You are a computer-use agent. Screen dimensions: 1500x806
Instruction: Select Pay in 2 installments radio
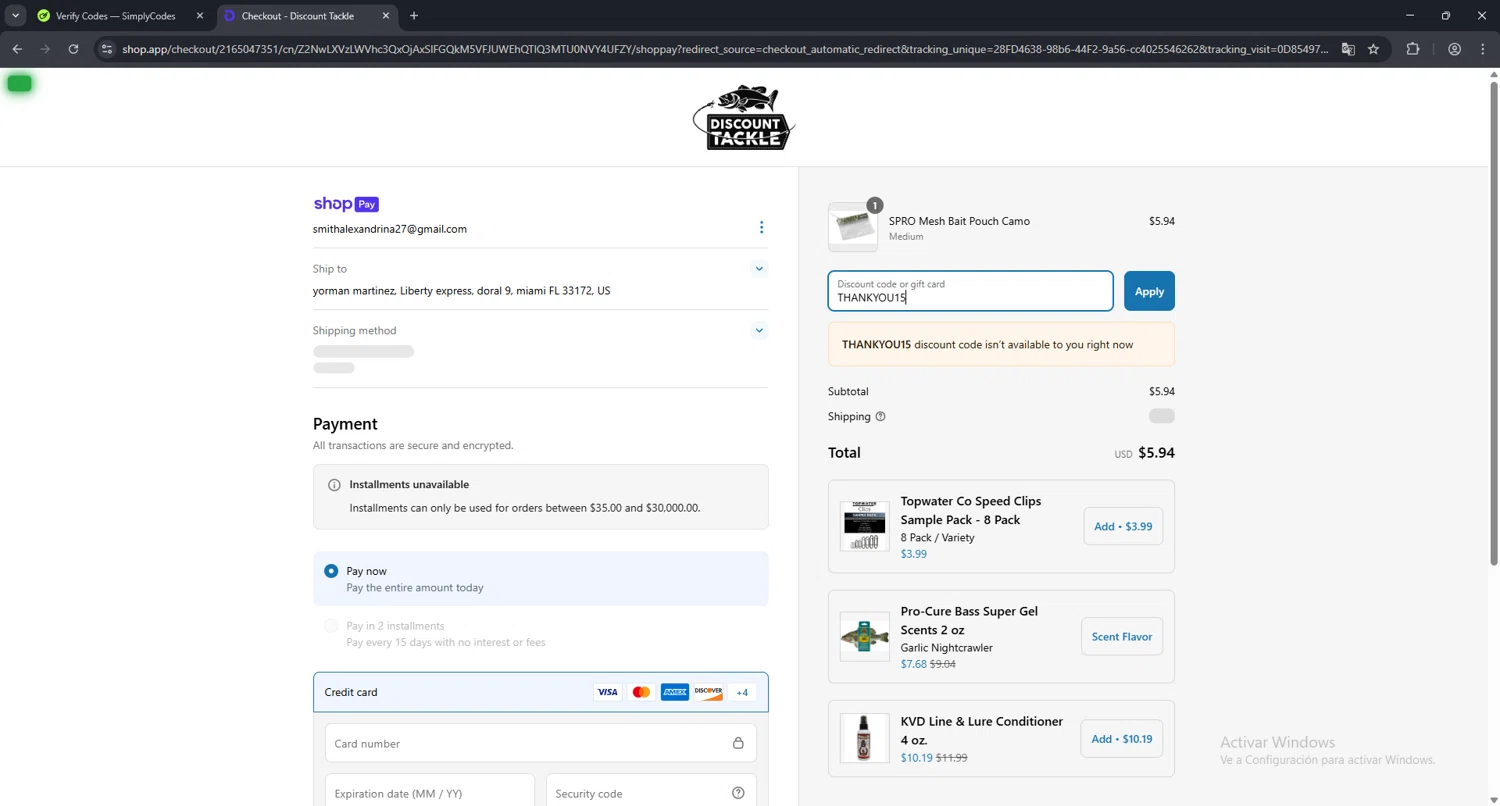click(331, 626)
